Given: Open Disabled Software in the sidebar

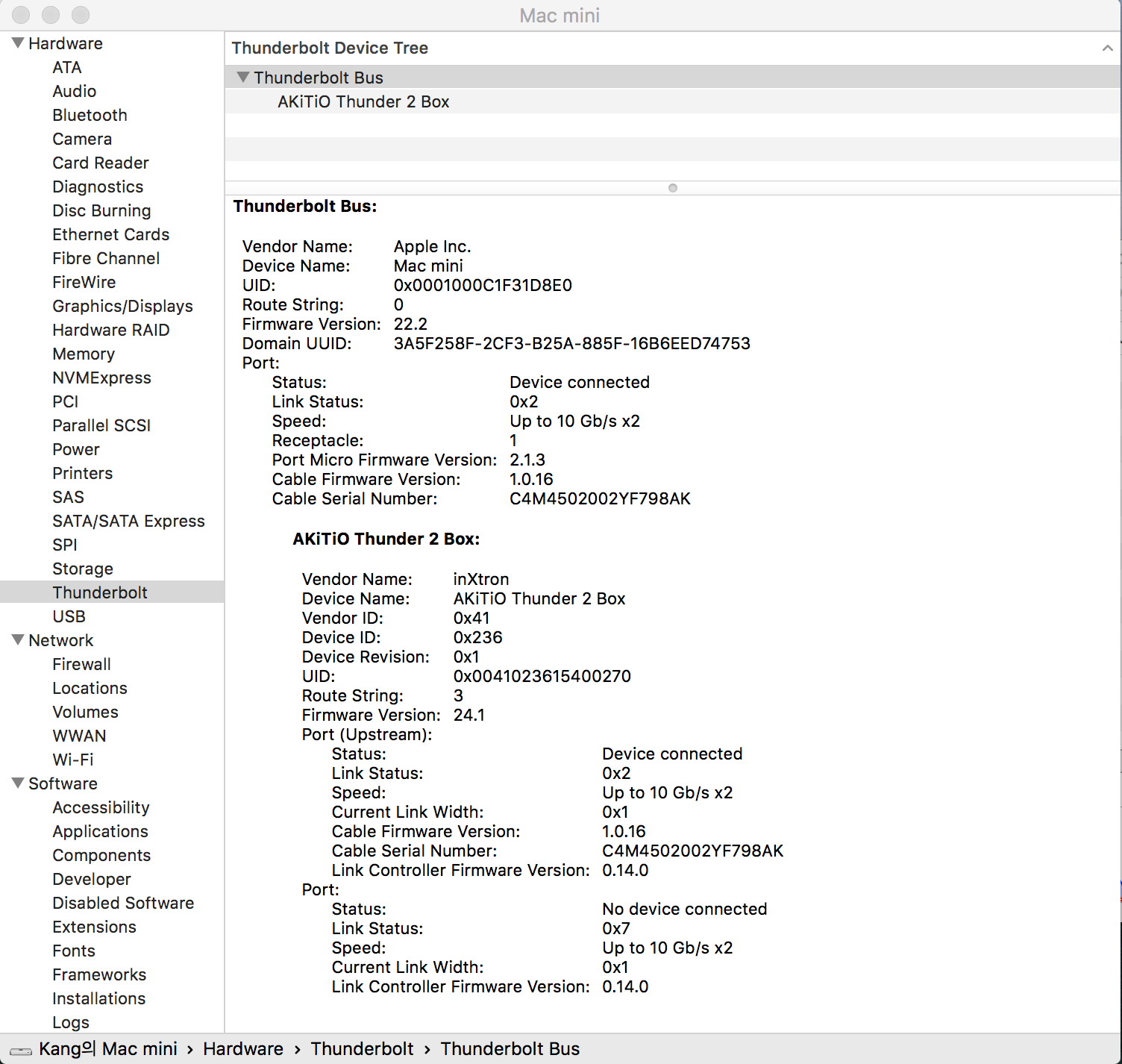Looking at the screenshot, I should click(x=123, y=903).
